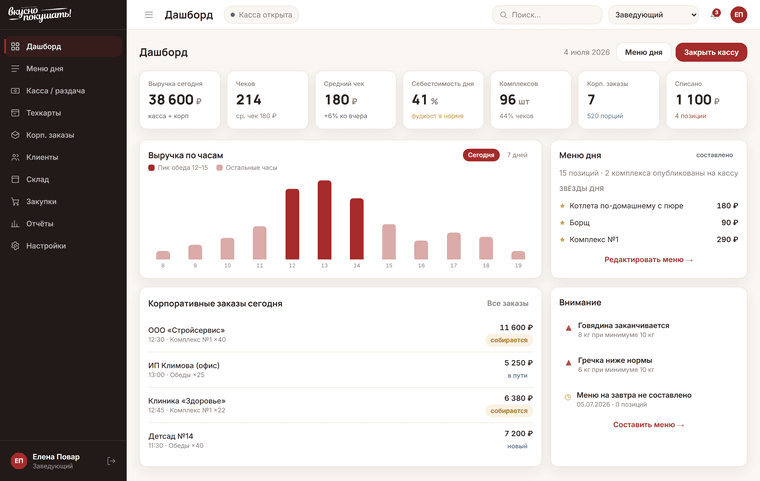The height and width of the screenshot is (481, 760).
Task: Expand the Заведующий role dropdown
Action: click(x=653, y=15)
